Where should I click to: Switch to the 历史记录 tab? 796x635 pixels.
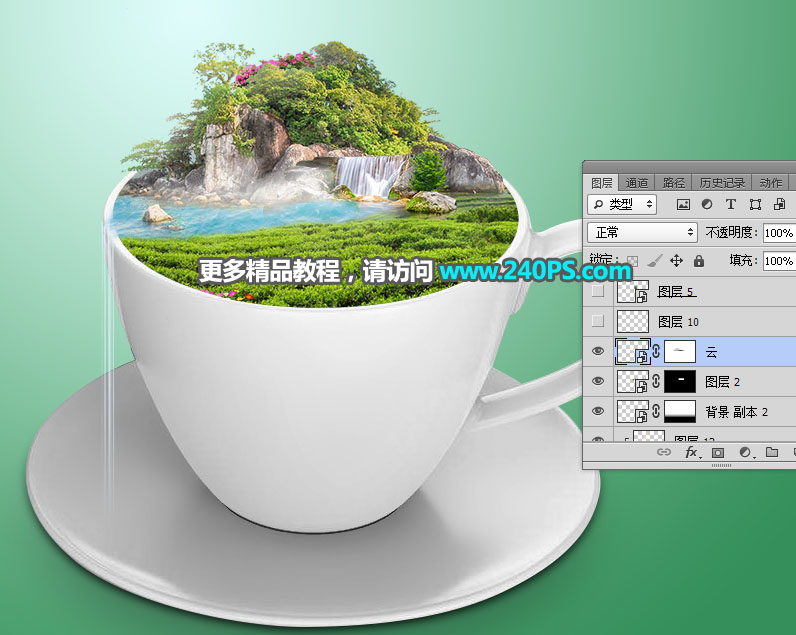pyautogui.click(x=722, y=183)
